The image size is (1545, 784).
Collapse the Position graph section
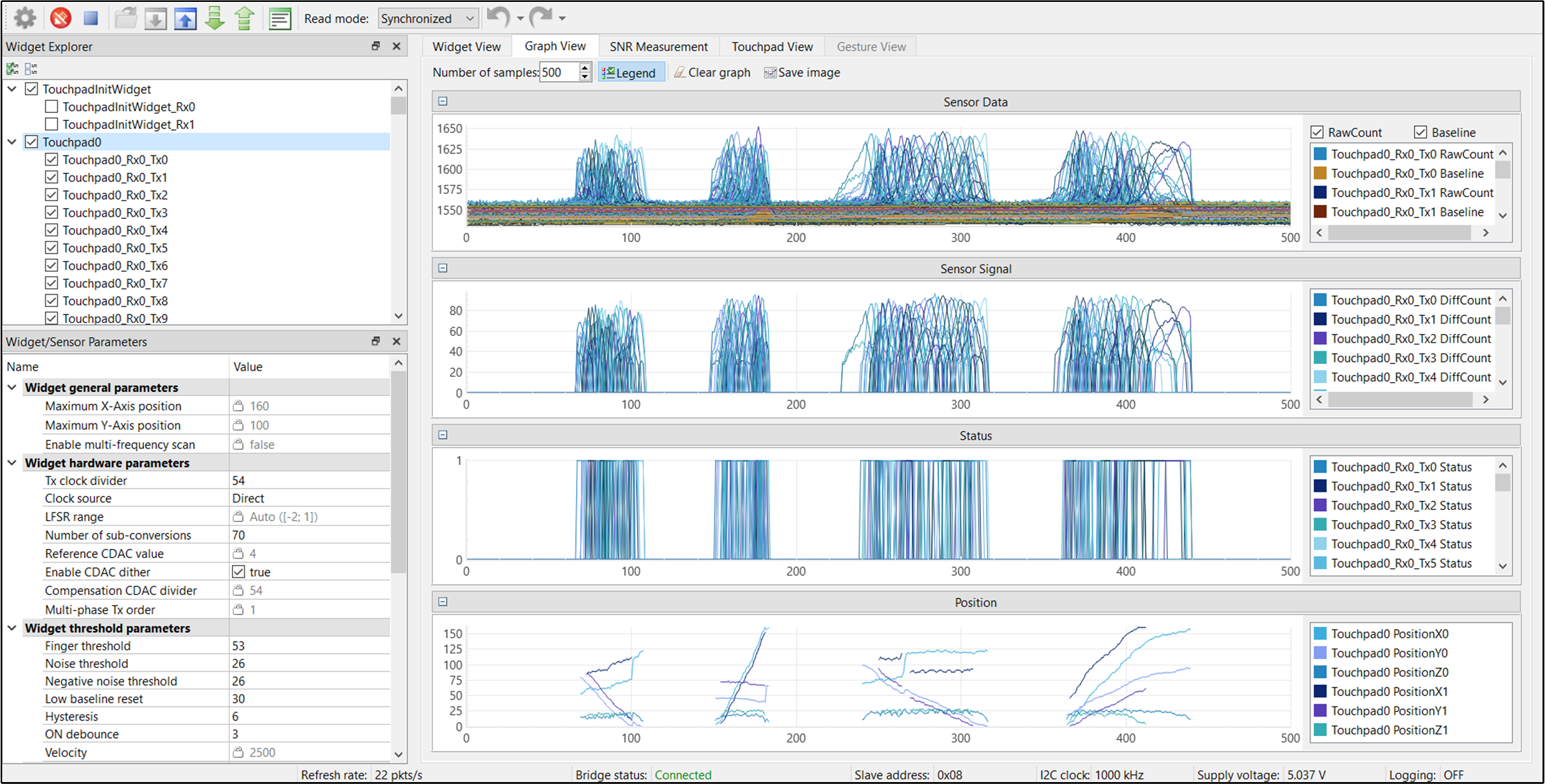443,602
